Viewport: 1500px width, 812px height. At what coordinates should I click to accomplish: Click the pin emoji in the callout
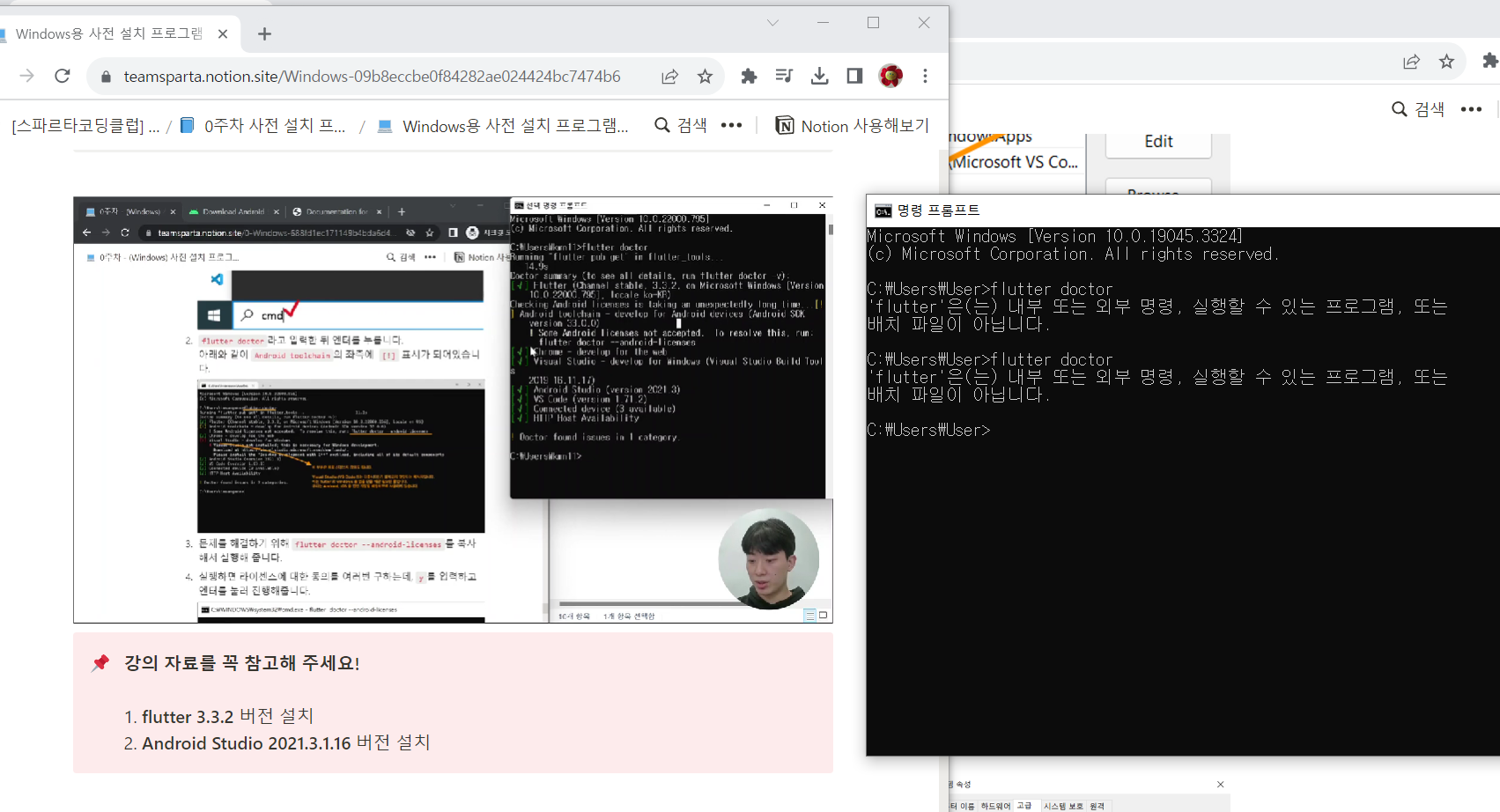100,663
